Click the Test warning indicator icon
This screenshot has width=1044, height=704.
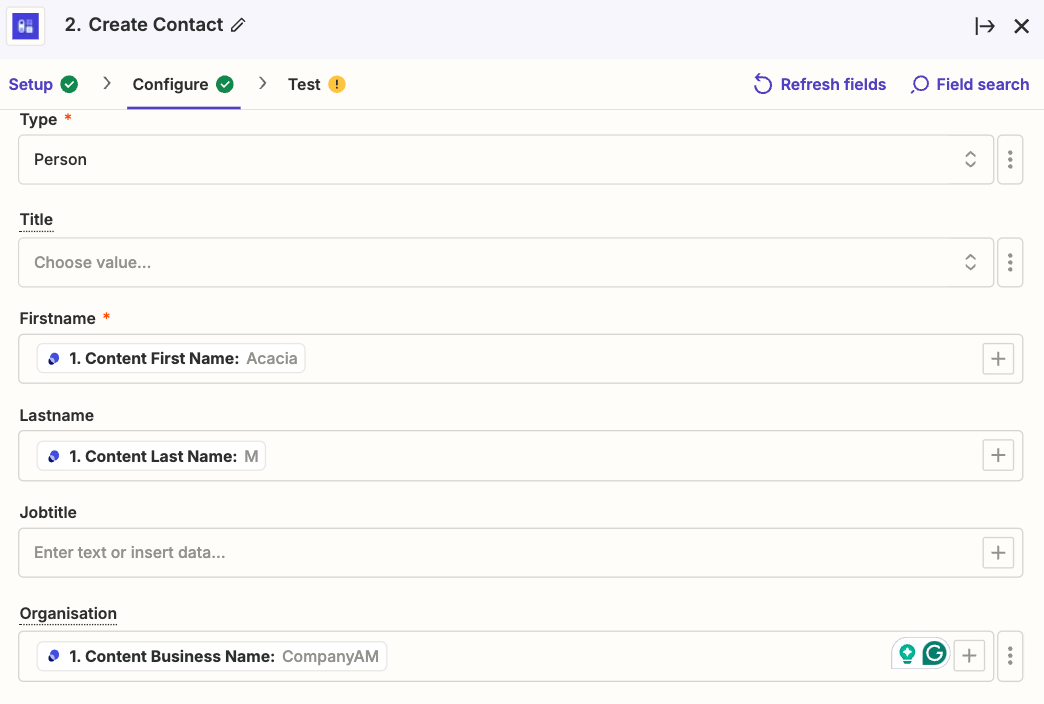(337, 85)
